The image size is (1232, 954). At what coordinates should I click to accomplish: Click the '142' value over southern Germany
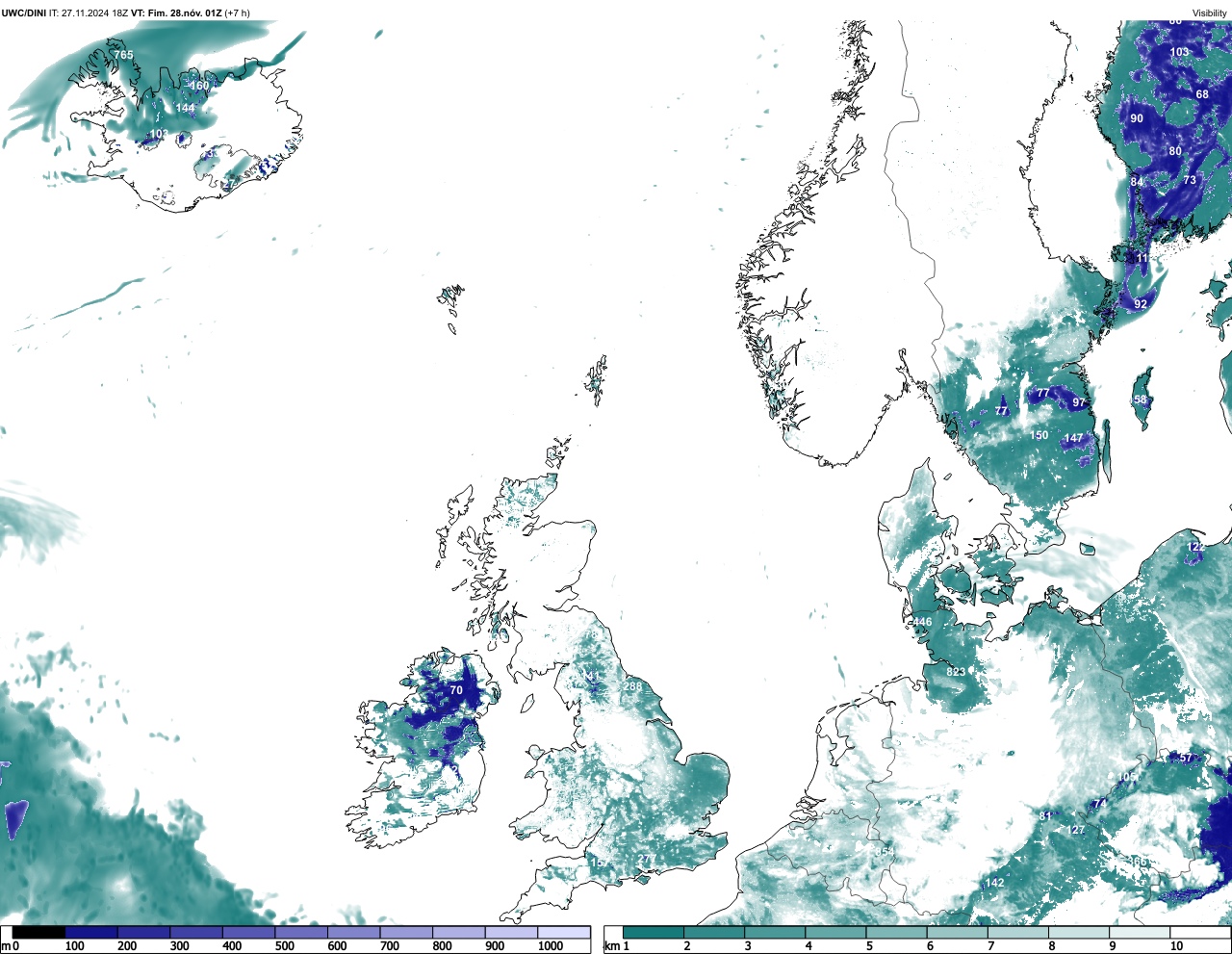[994, 883]
